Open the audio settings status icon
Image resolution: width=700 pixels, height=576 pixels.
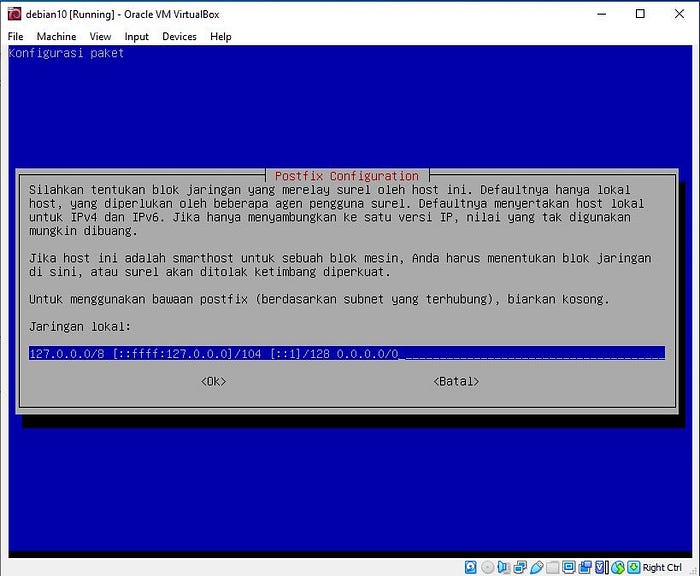point(504,568)
